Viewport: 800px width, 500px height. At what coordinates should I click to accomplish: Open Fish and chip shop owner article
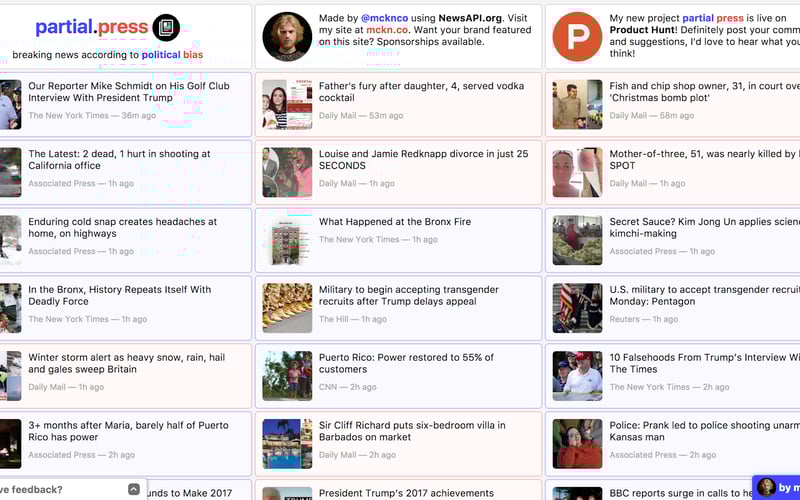click(x=705, y=92)
